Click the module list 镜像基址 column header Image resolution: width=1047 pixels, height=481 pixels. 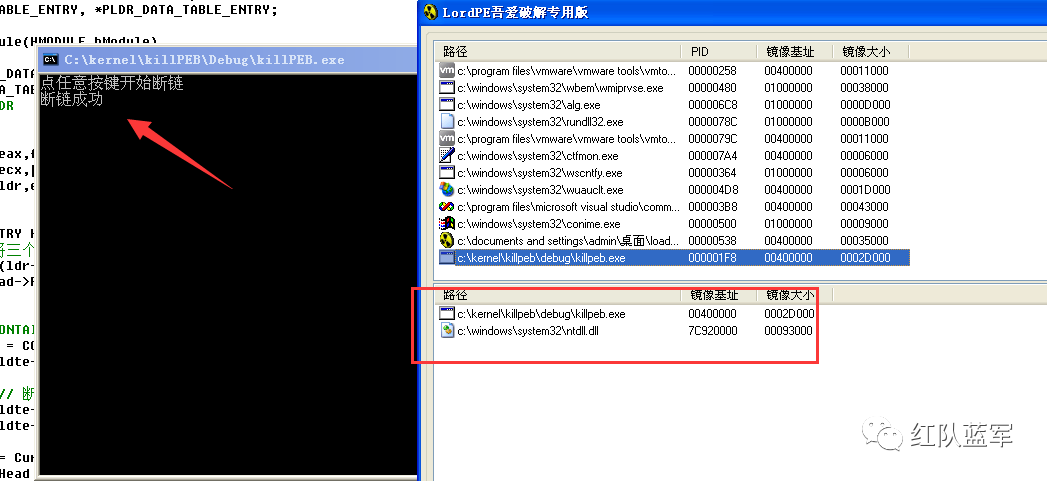(x=719, y=295)
